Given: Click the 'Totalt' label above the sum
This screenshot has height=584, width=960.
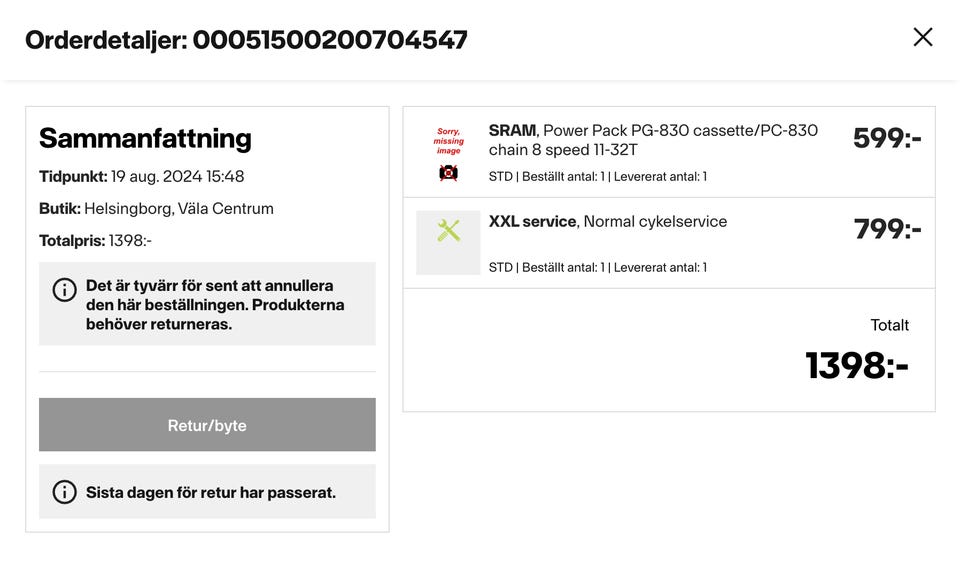Looking at the screenshot, I should tap(889, 325).
